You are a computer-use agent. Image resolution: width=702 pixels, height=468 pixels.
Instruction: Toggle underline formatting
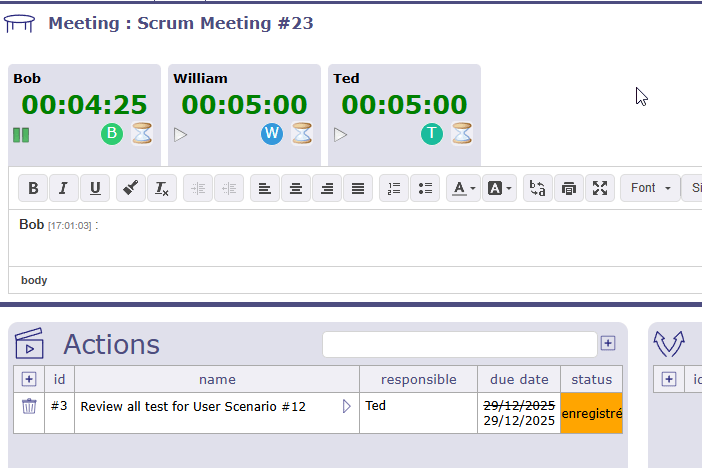click(x=95, y=188)
